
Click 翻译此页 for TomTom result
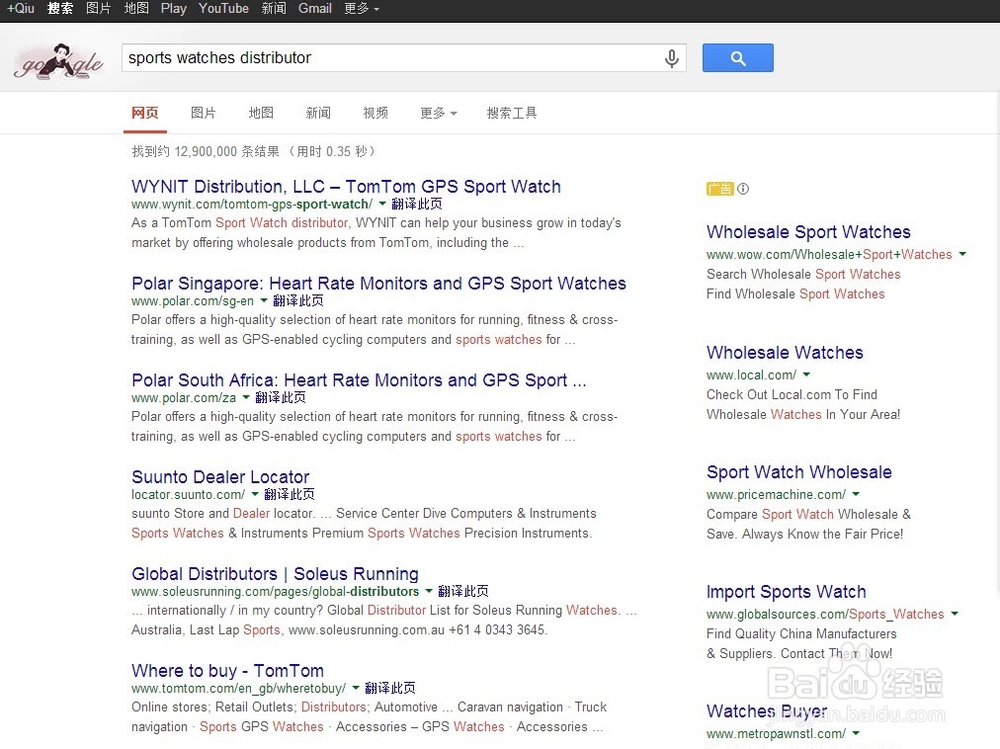pyautogui.click(x=390, y=689)
